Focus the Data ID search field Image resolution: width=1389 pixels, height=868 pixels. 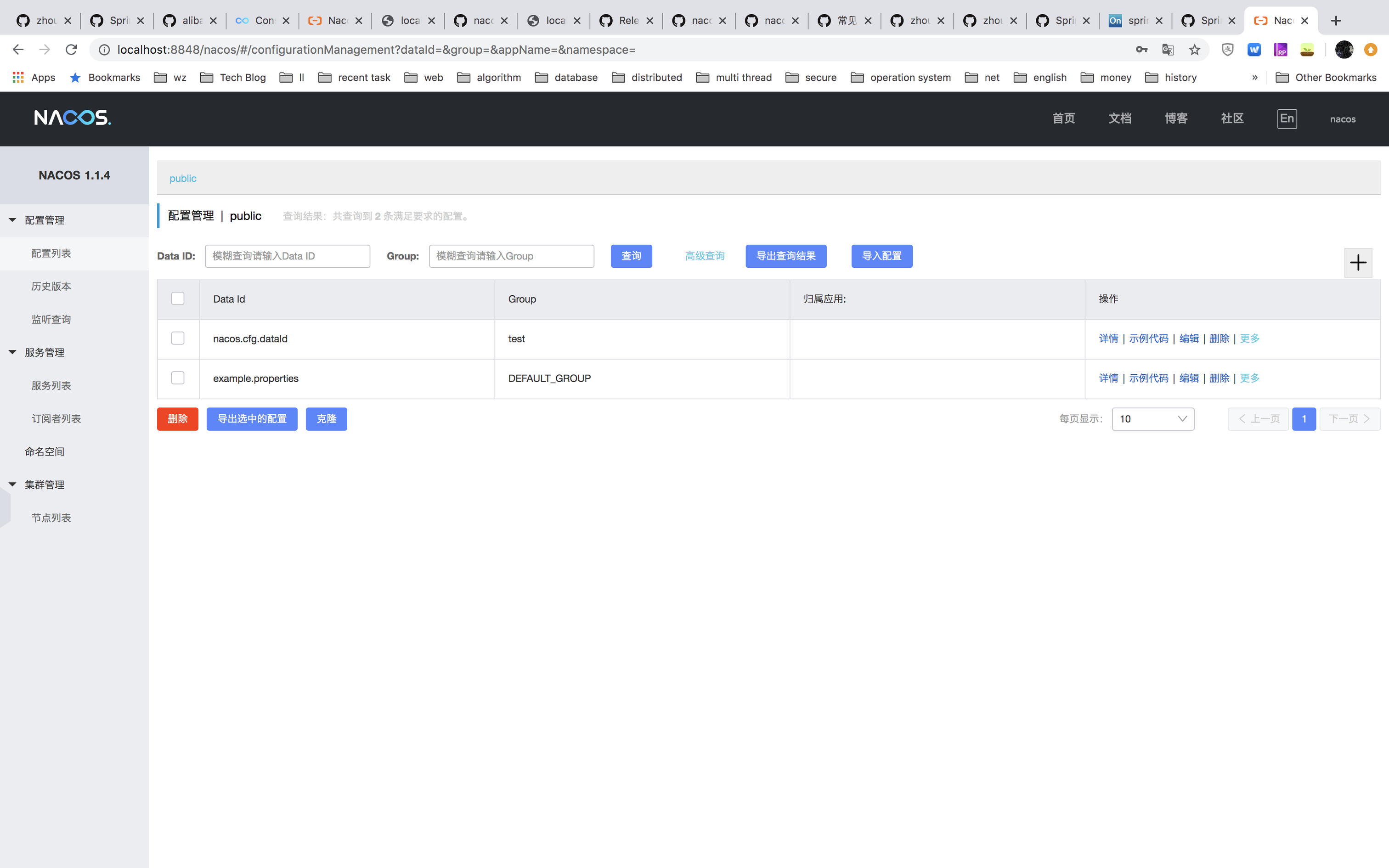tap(287, 256)
